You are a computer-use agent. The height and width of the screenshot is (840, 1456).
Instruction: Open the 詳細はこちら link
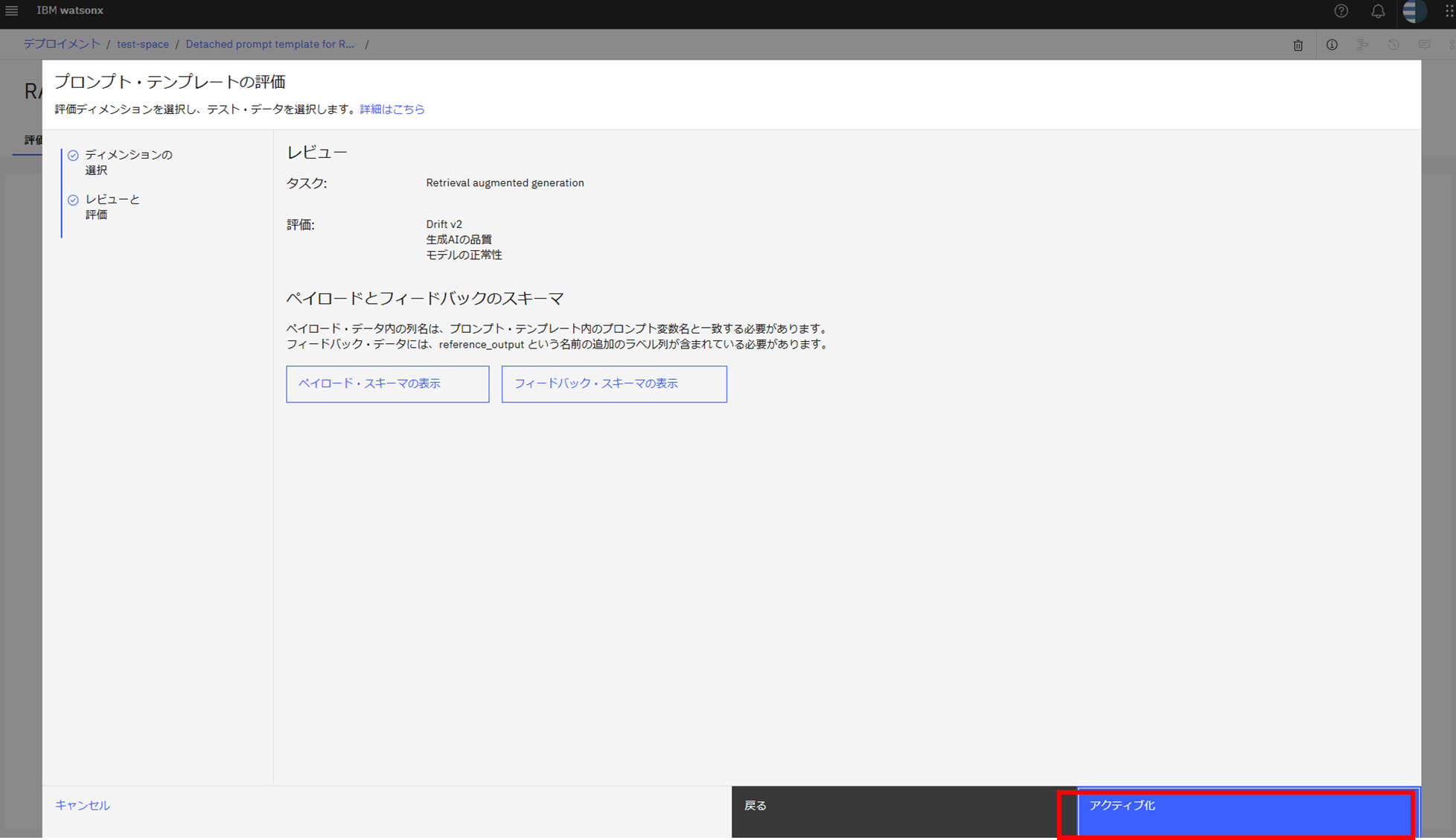click(x=392, y=109)
